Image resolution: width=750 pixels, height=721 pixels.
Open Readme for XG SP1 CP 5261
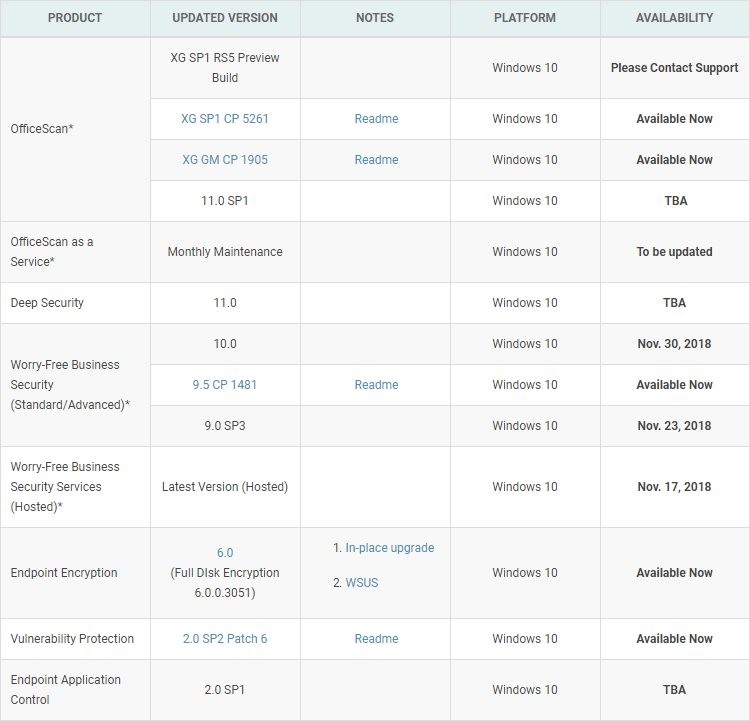pyautogui.click(x=376, y=119)
